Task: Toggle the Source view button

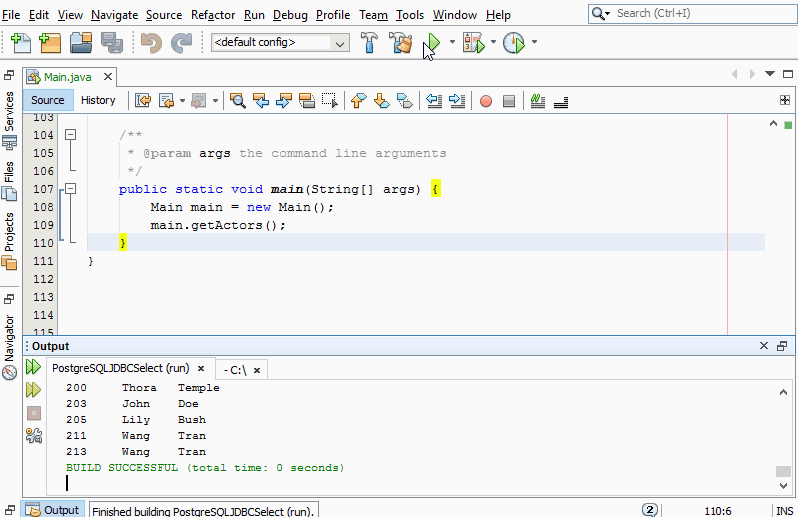Action: pyautogui.click(x=47, y=100)
